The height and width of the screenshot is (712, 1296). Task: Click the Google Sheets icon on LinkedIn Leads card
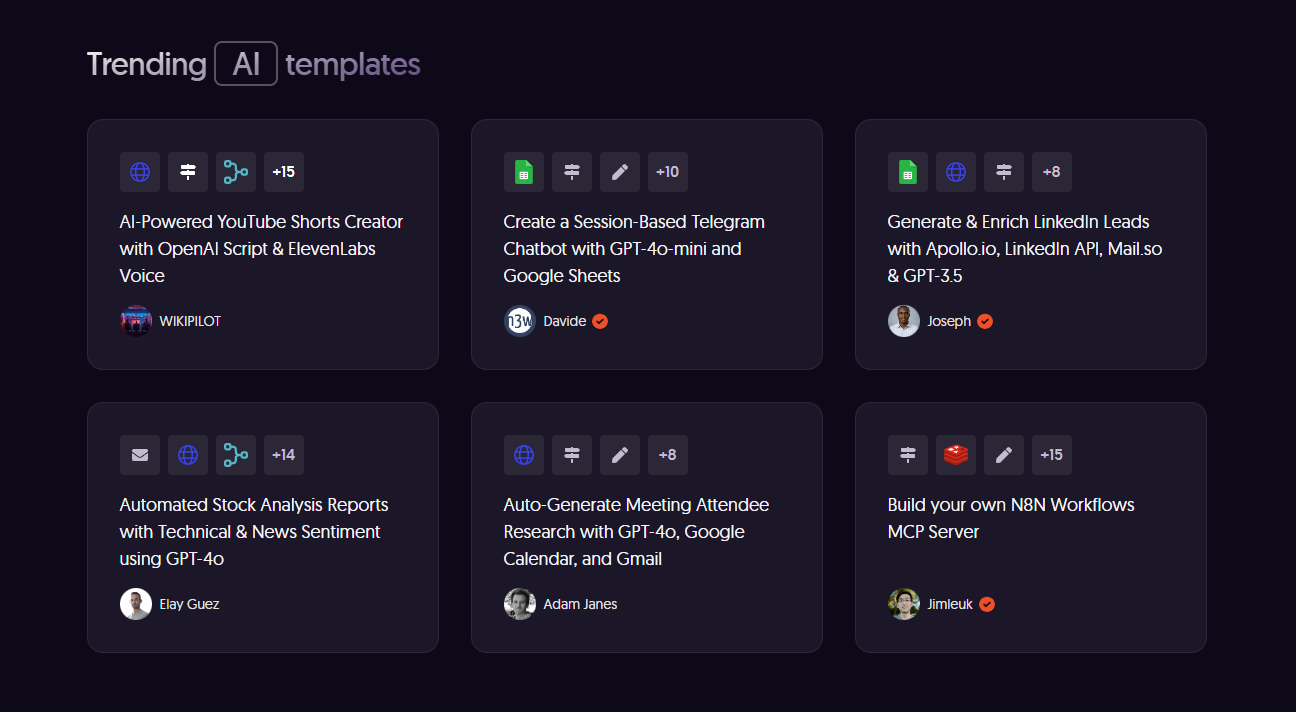[x=908, y=172]
